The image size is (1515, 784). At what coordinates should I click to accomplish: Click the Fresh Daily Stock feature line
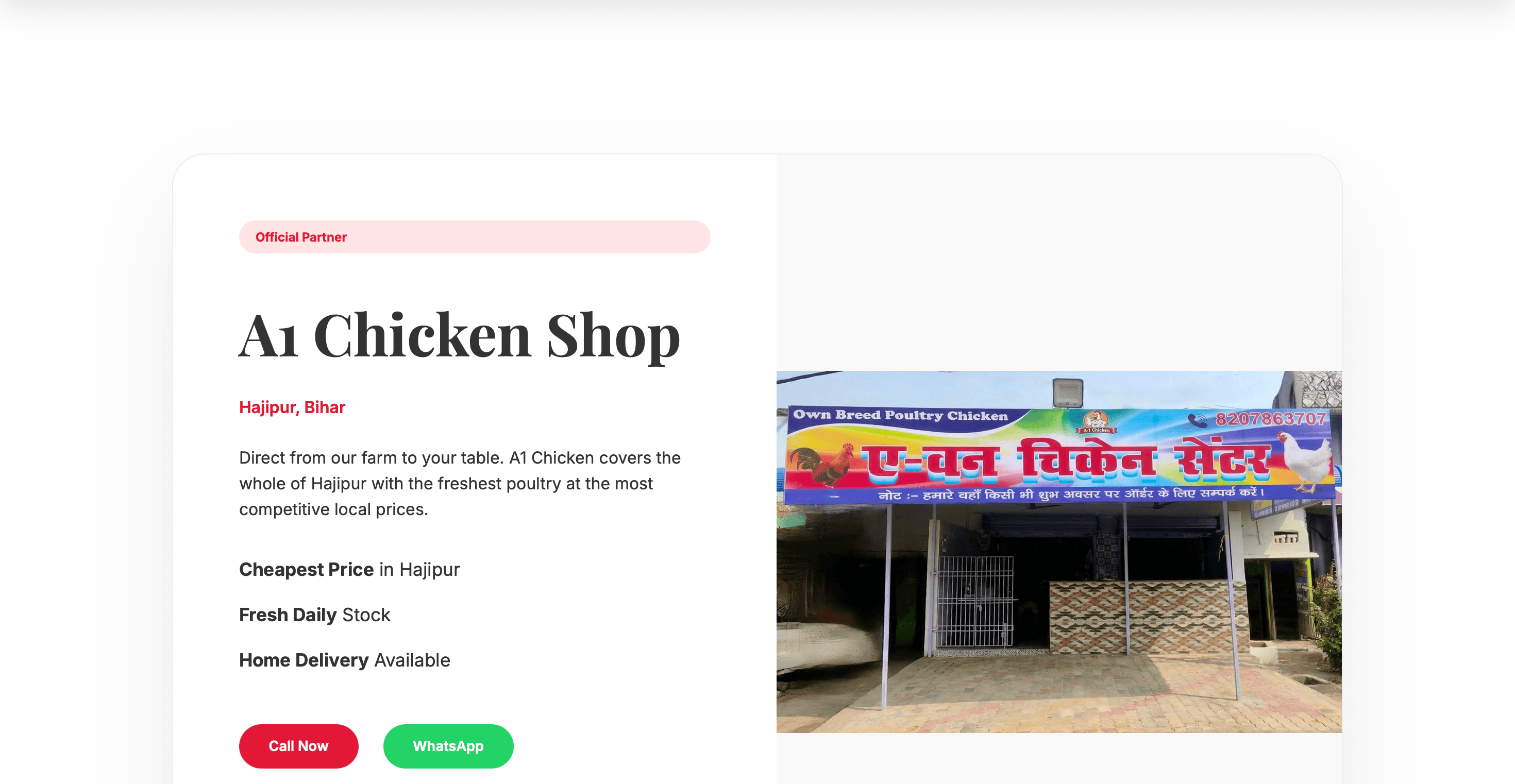[x=315, y=615]
